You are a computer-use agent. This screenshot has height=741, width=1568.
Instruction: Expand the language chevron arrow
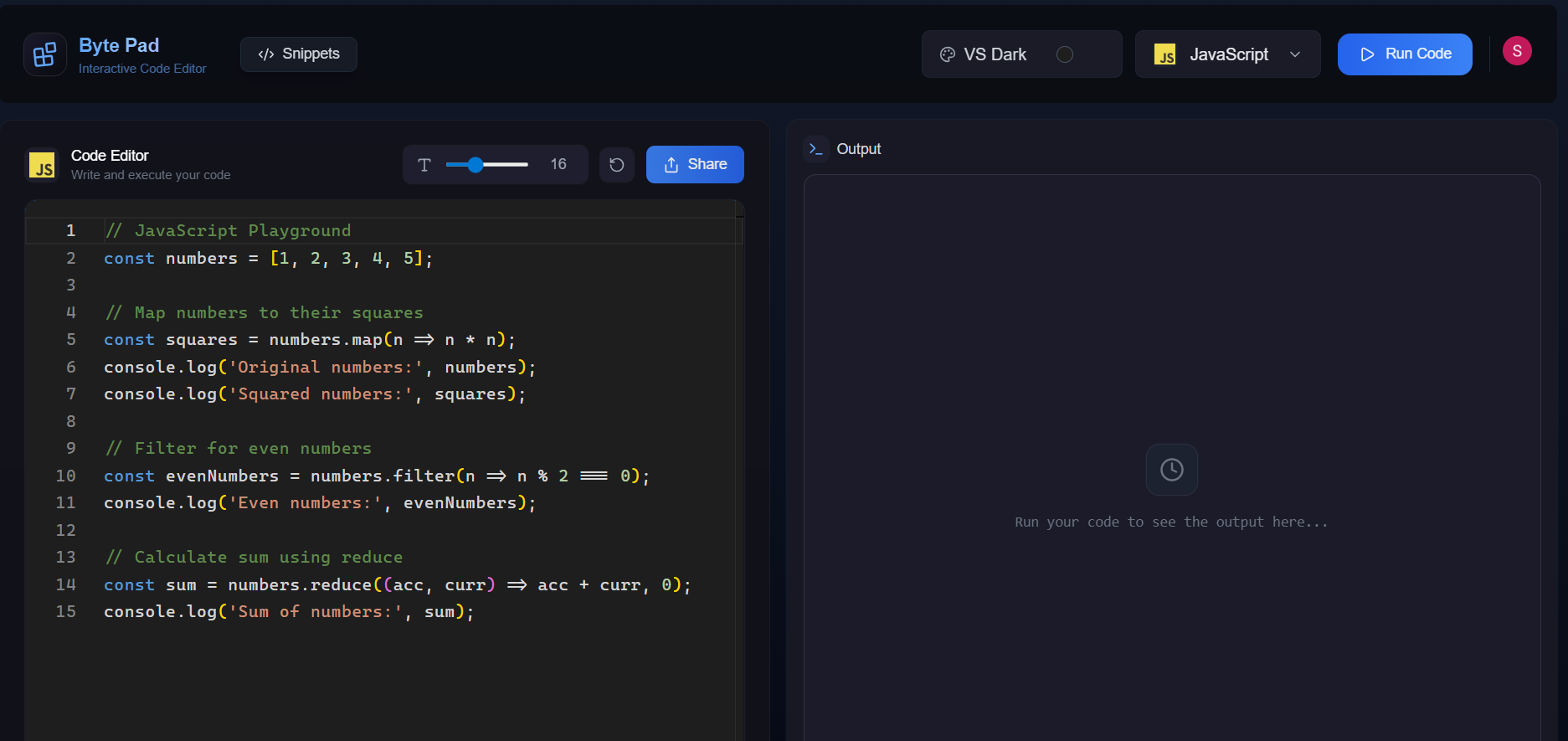tap(1295, 54)
